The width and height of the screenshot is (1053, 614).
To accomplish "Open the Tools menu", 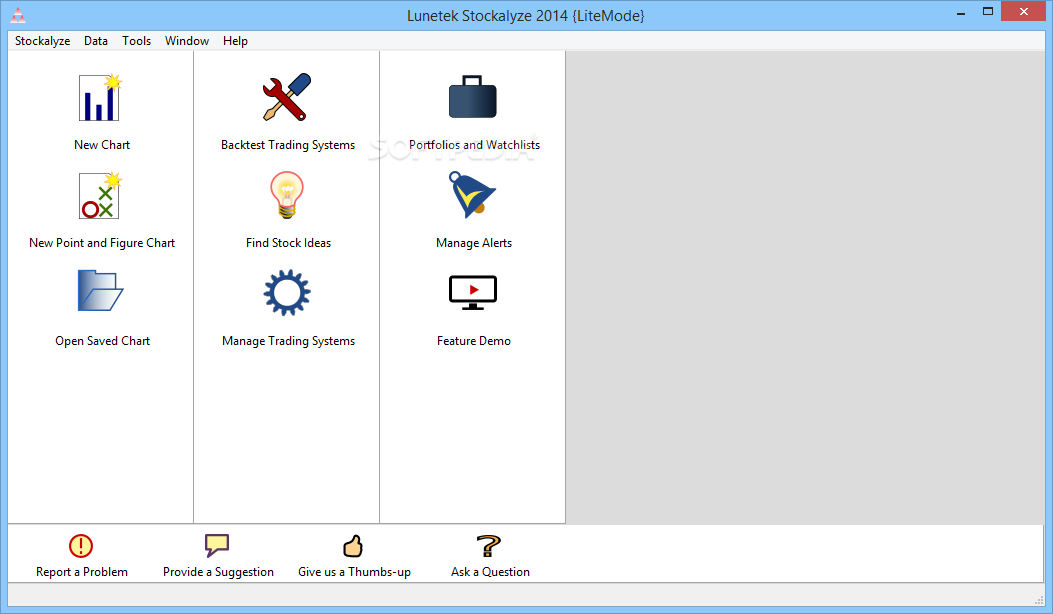I will 136,41.
